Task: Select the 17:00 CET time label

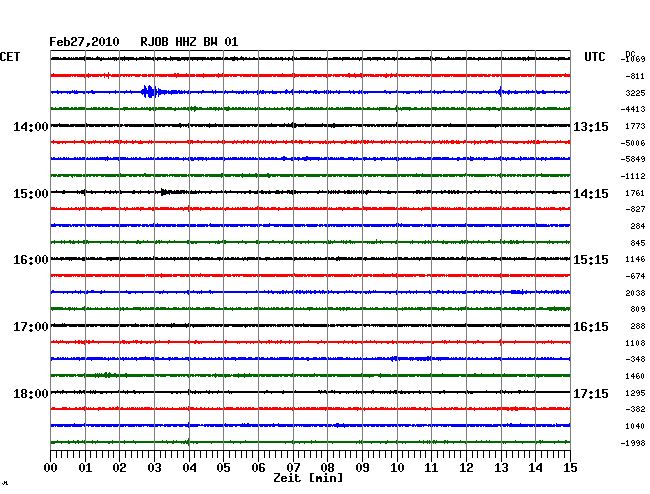Action: (x=31, y=327)
